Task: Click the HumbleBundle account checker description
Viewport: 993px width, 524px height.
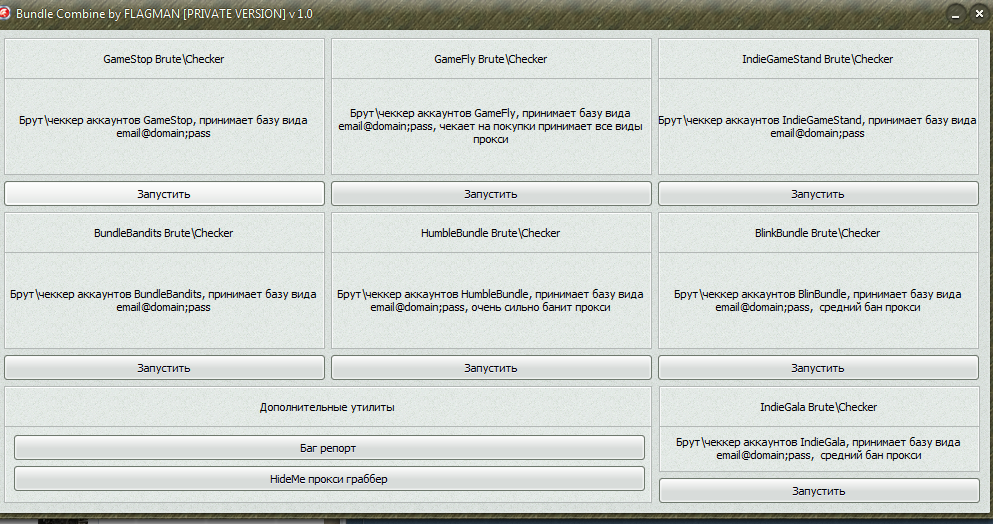Action: pyautogui.click(x=491, y=300)
